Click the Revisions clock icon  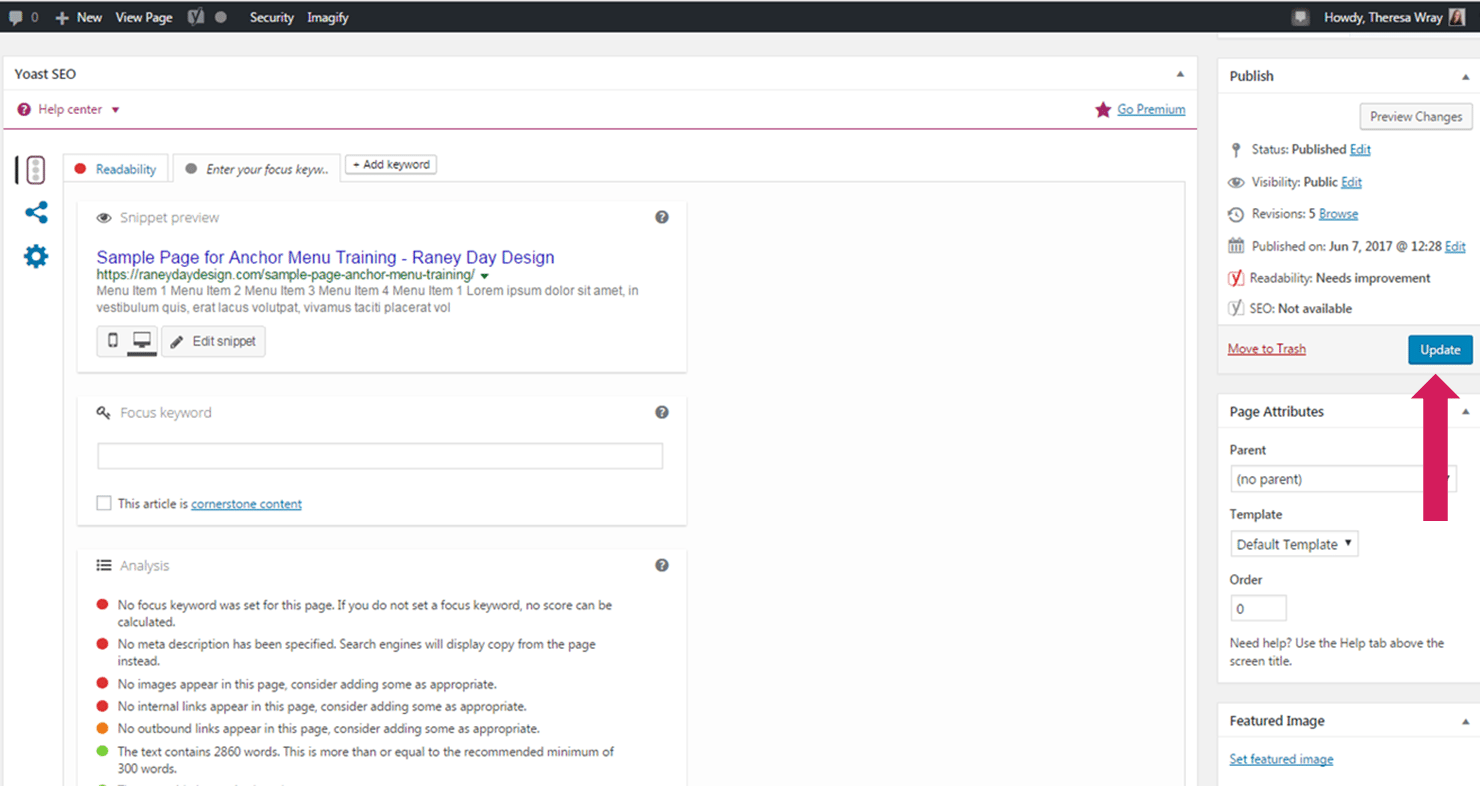click(x=1236, y=214)
